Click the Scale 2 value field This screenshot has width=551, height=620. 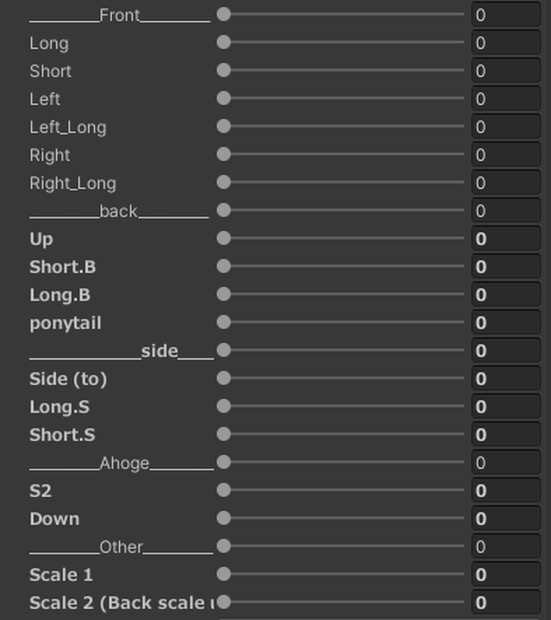click(x=506, y=603)
